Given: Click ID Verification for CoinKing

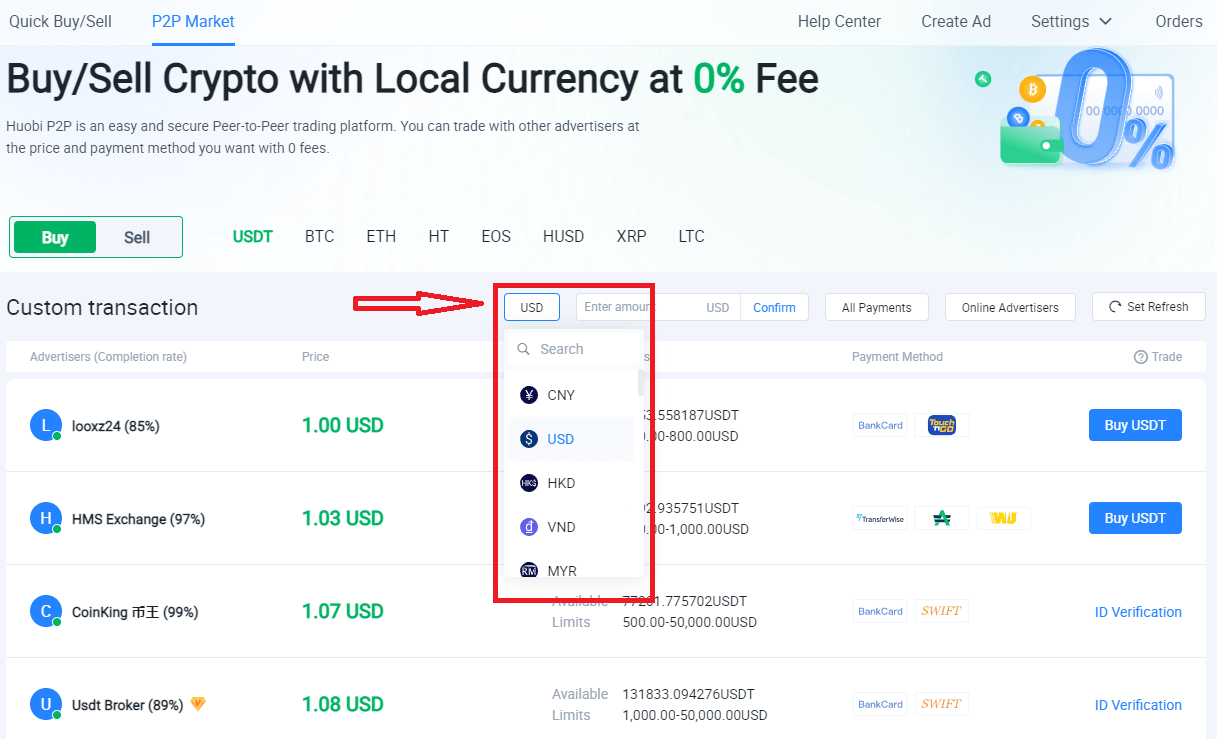Looking at the screenshot, I should click(x=1138, y=612).
